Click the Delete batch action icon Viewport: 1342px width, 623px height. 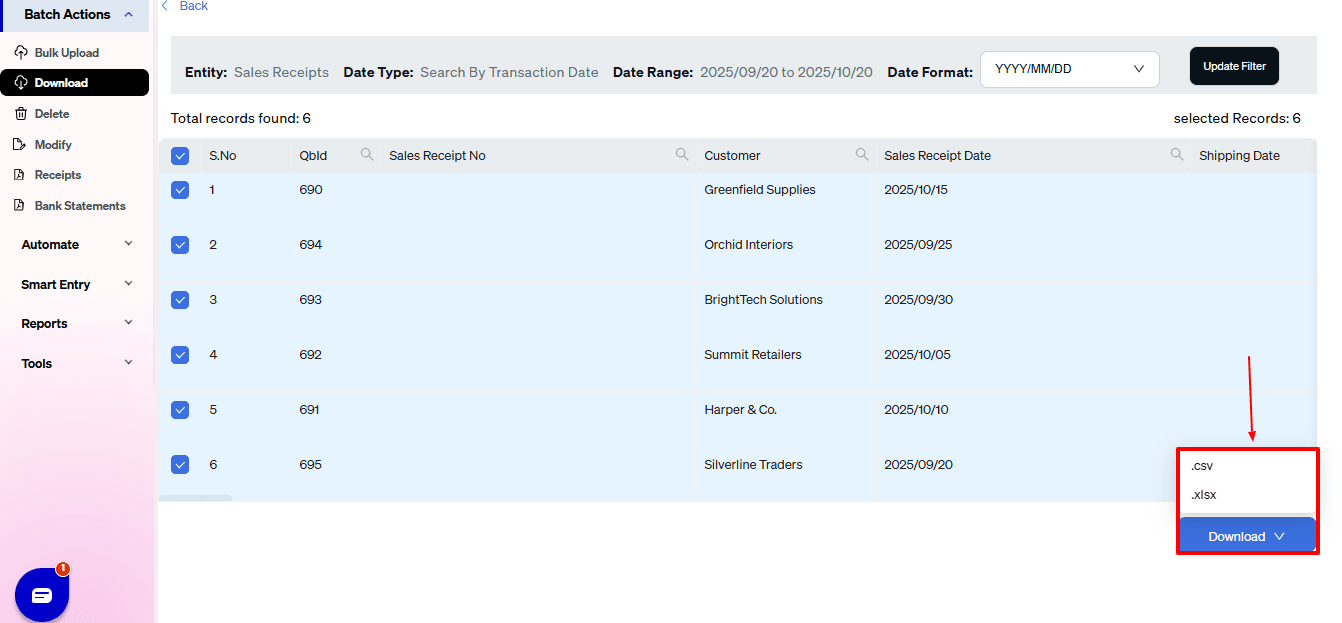pos(21,113)
